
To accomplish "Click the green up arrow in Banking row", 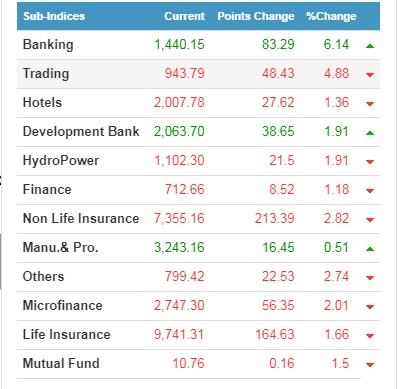I will pyautogui.click(x=370, y=46).
